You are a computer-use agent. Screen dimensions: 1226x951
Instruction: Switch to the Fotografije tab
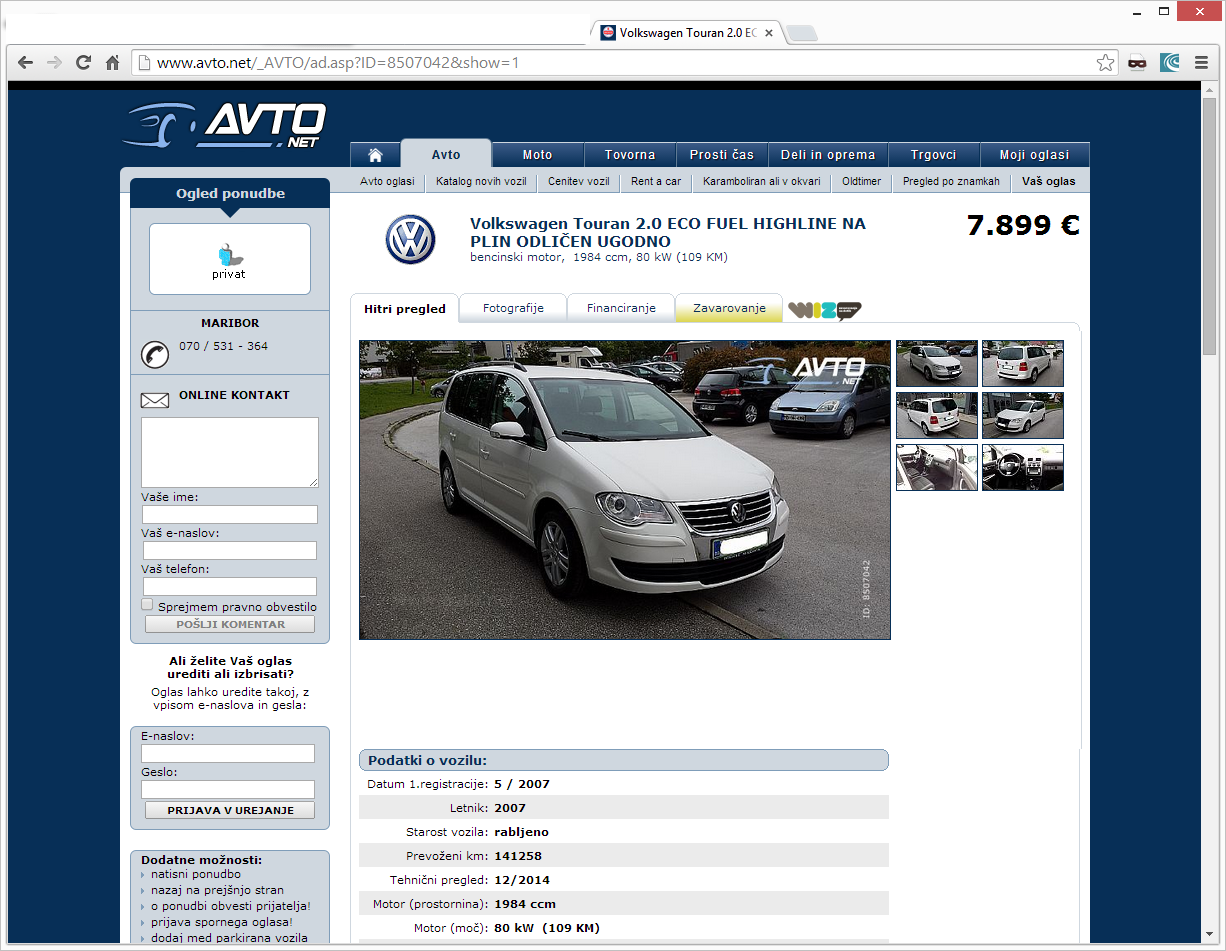click(513, 308)
